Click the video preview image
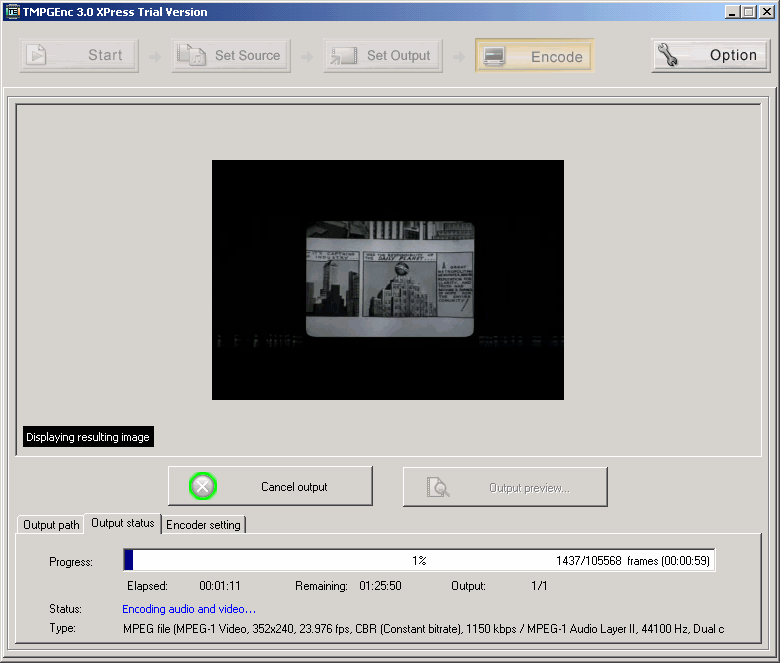 [388, 280]
